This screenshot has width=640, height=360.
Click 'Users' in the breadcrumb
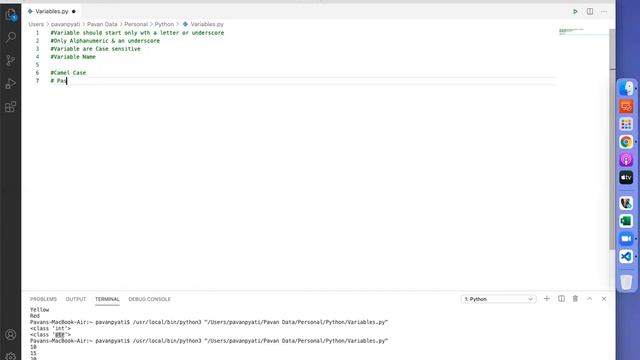pyautogui.click(x=36, y=24)
